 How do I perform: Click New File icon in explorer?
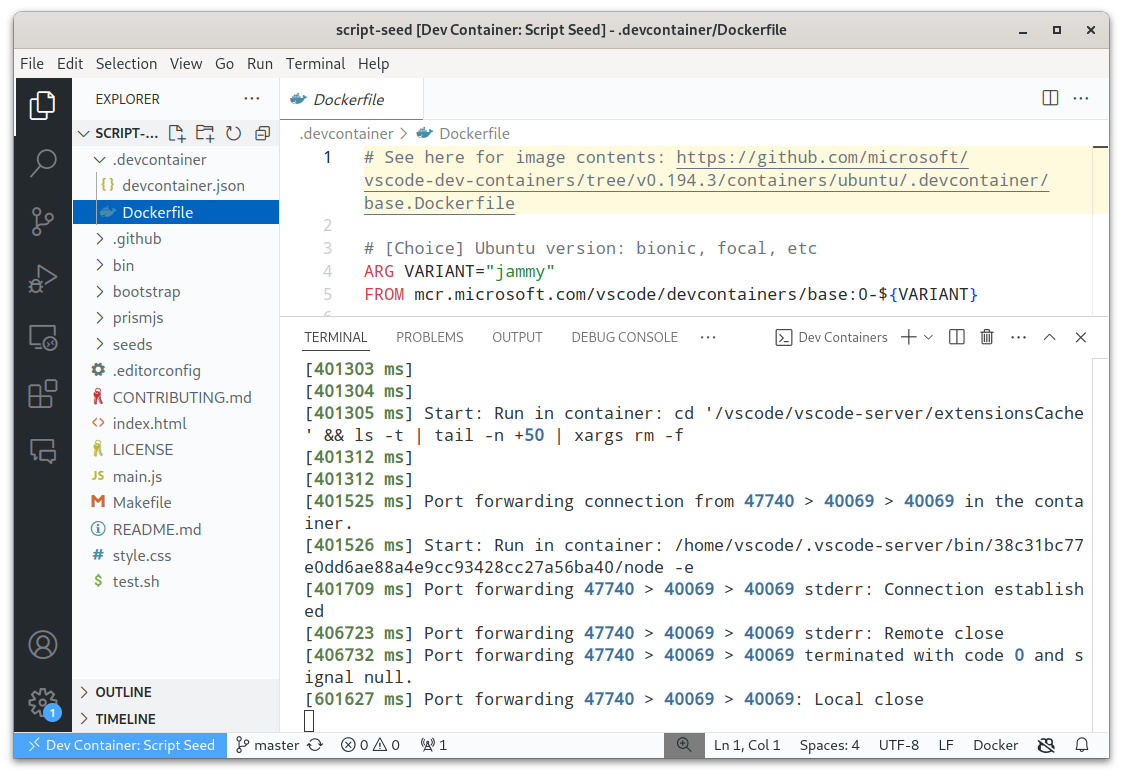click(x=176, y=133)
